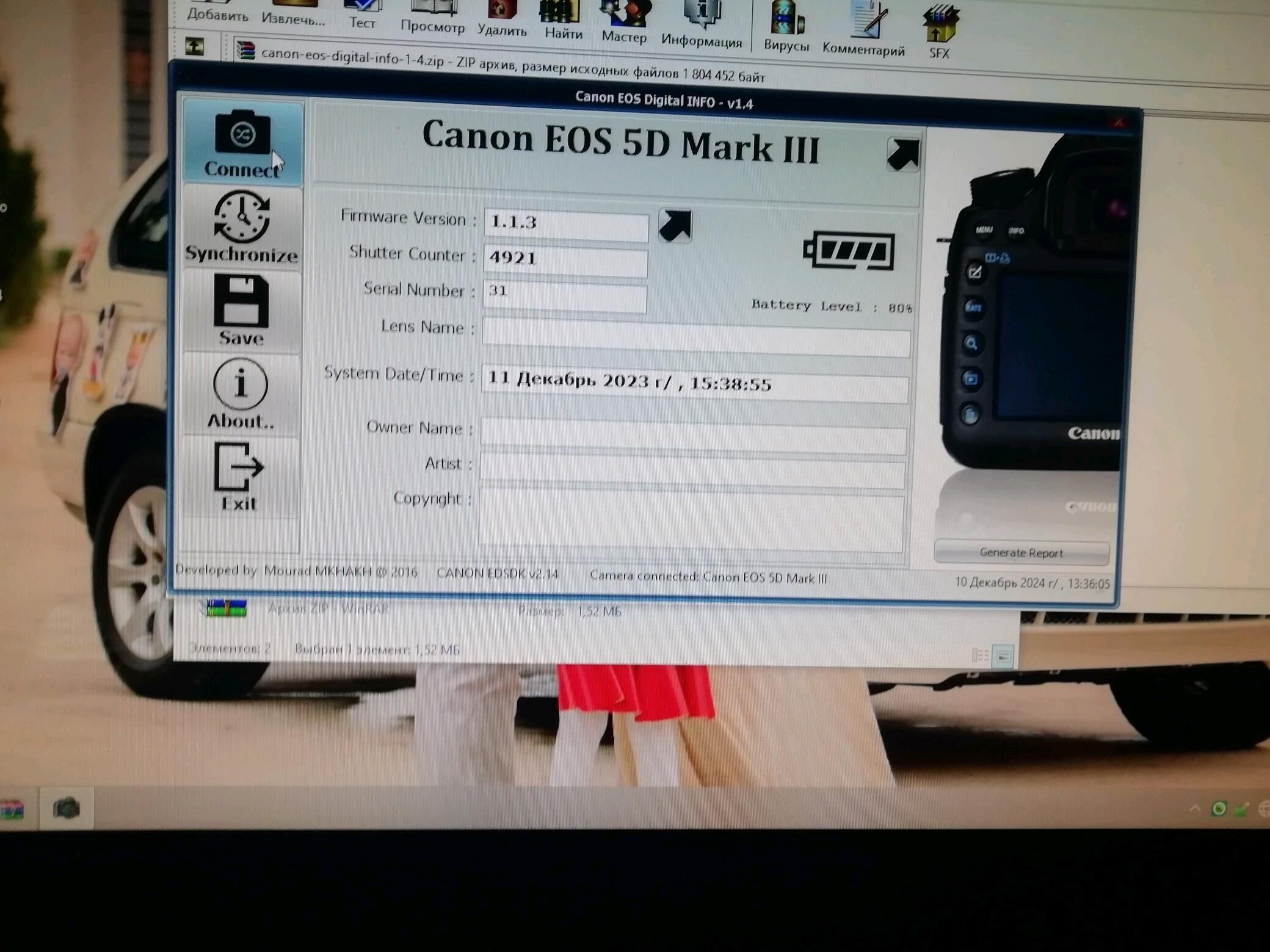The height and width of the screenshot is (952, 1270).
Task: Click the Explorer large icons view button
Action: tap(1003, 657)
